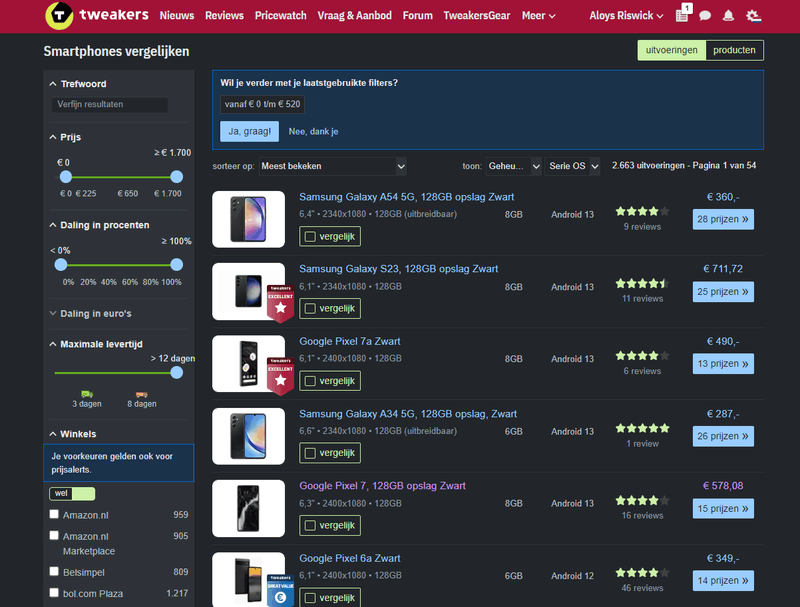
Task: Click star rating of Galaxy A54 5G
Action: point(642,211)
